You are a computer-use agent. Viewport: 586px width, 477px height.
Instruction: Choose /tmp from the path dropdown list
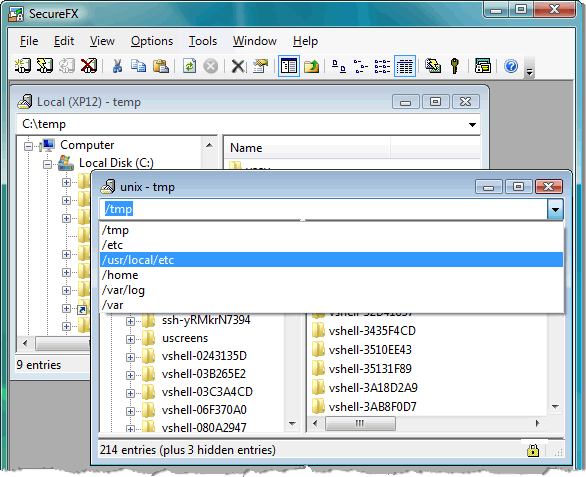click(331, 230)
